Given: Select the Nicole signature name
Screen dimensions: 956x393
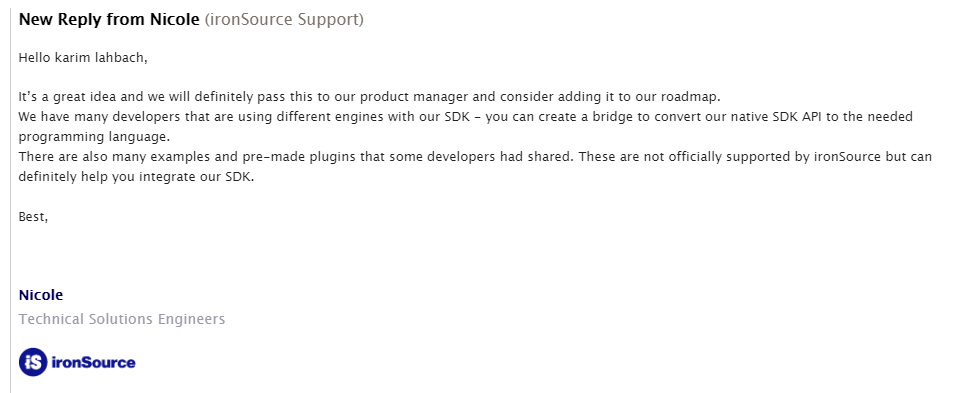Looking at the screenshot, I should 41,296.
